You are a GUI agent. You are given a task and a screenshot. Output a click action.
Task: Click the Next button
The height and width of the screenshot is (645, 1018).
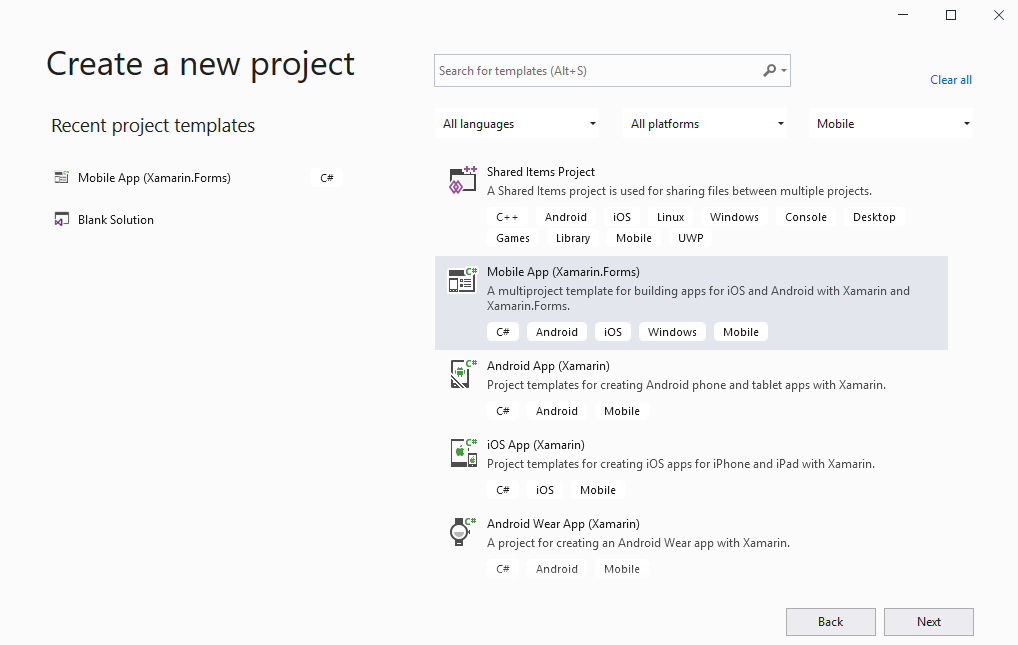tap(928, 621)
